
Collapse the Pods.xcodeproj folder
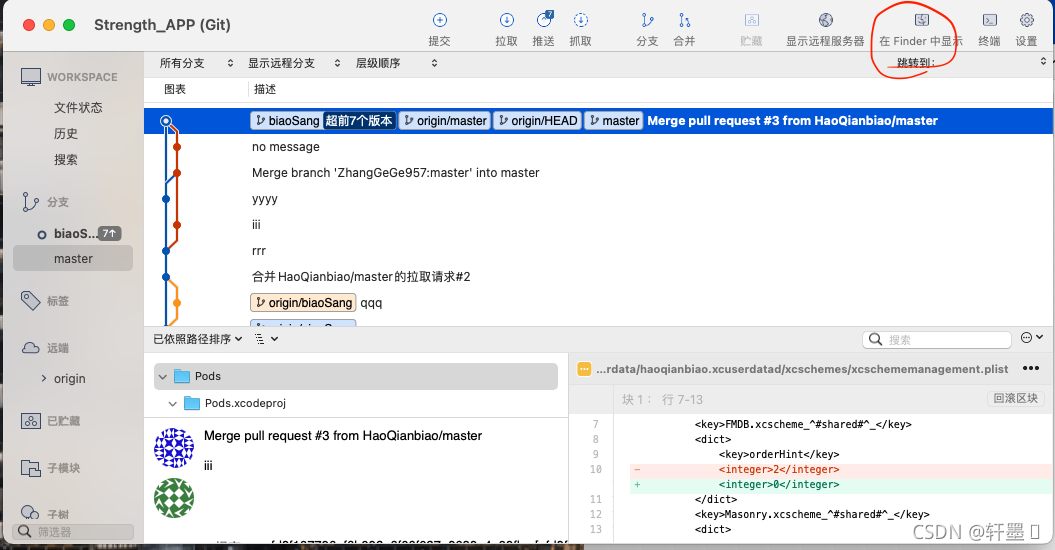[173, 404]
